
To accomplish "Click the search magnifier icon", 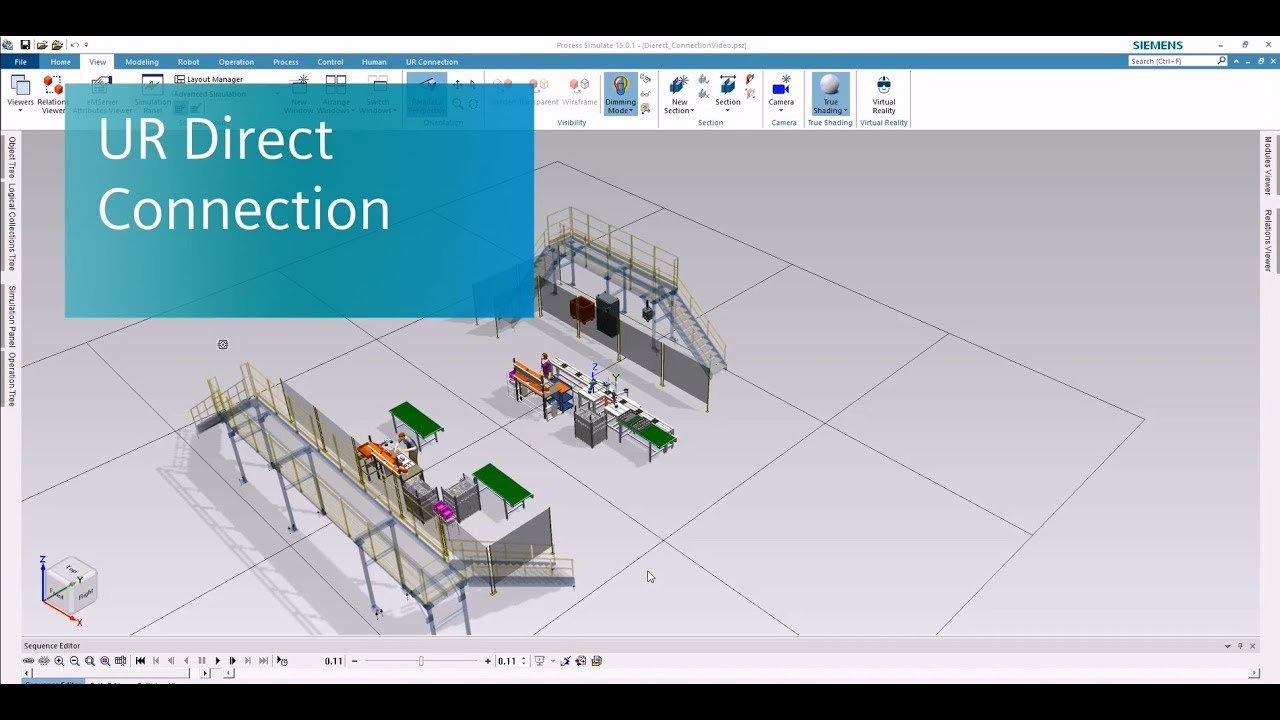I will [1222, 61].
